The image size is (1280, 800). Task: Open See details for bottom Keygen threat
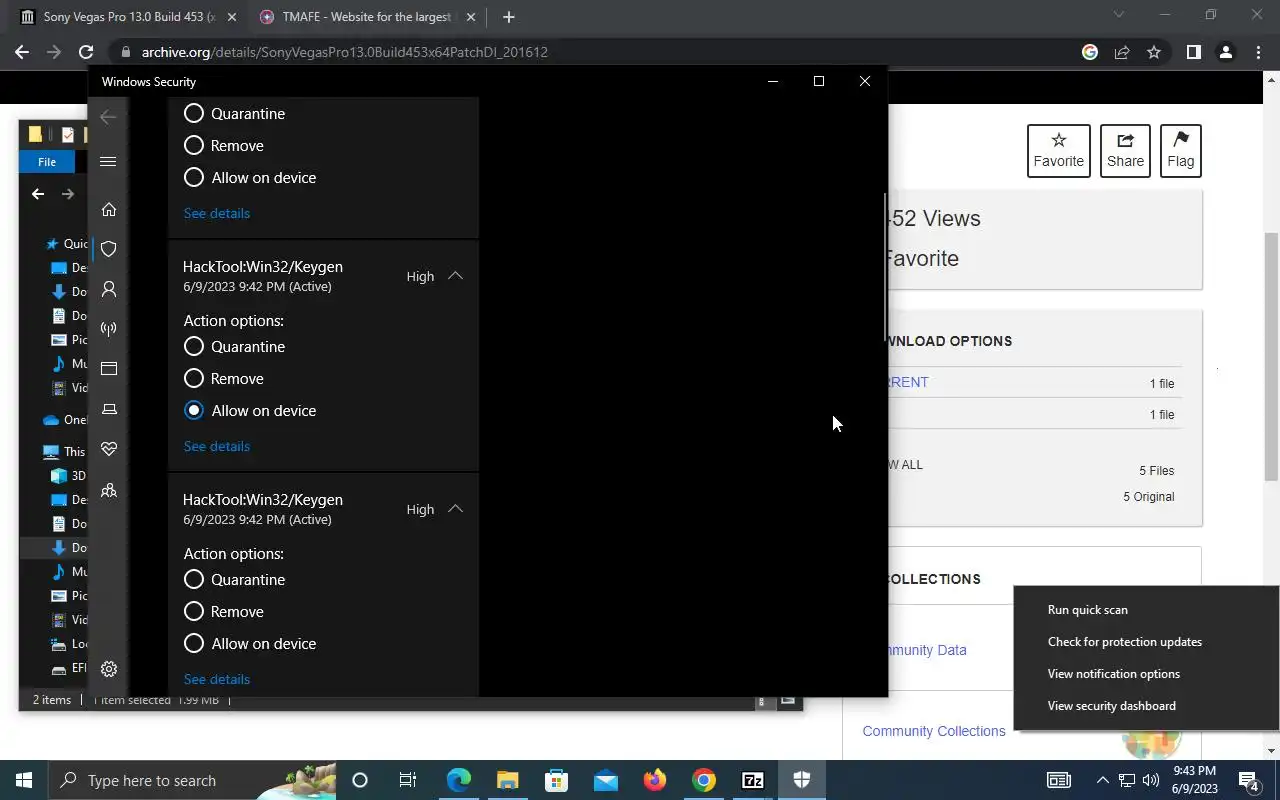(x=217, y=679)
